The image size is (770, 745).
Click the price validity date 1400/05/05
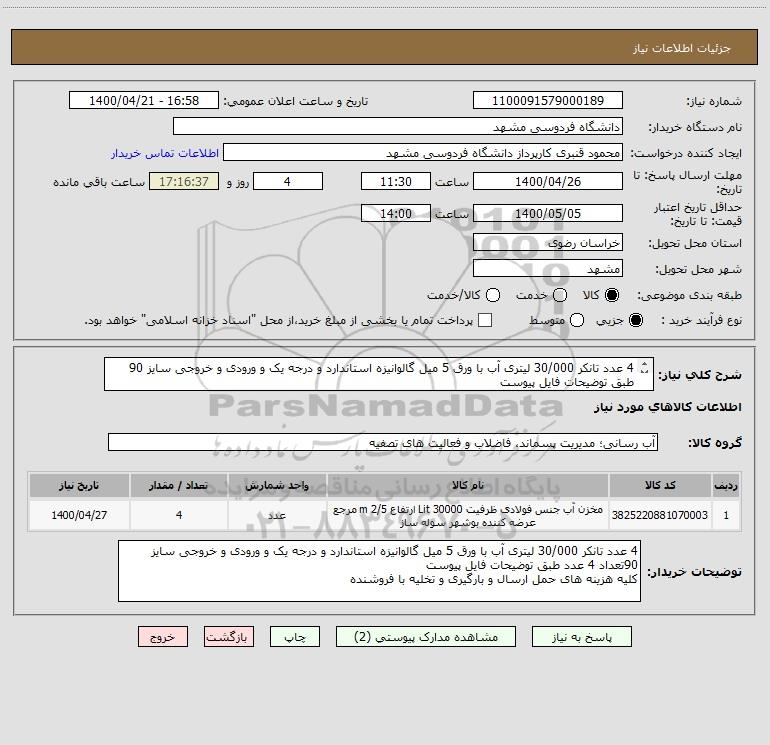[x=548, y=213]
